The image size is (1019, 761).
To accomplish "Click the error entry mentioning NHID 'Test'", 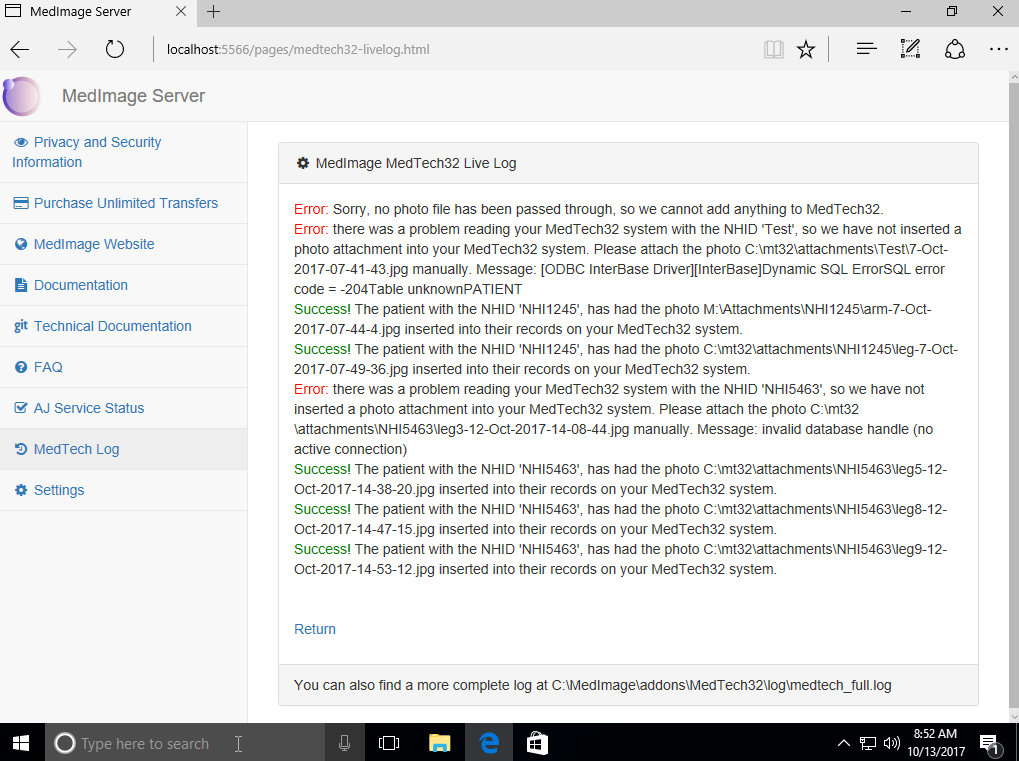I will (628, 259).
